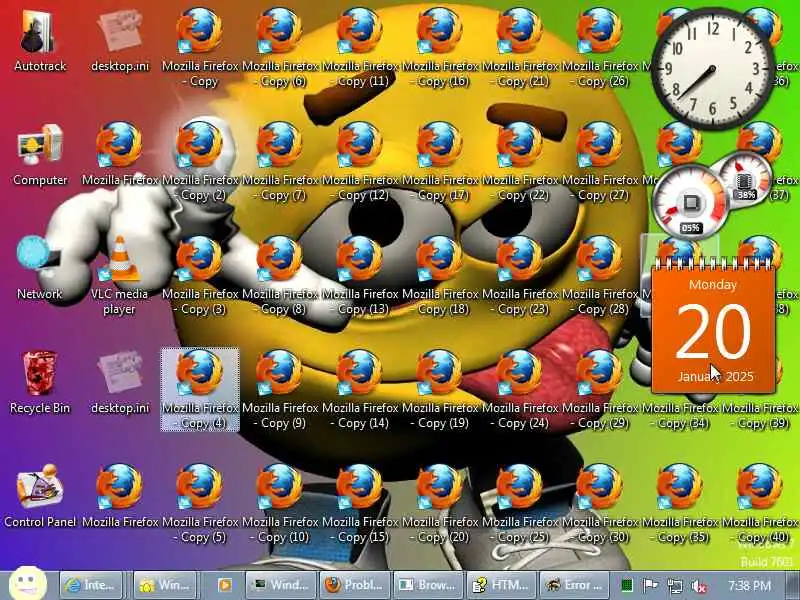
Task: Switch to the Internet Explorer taskbar button
Action: coord(91,585)
